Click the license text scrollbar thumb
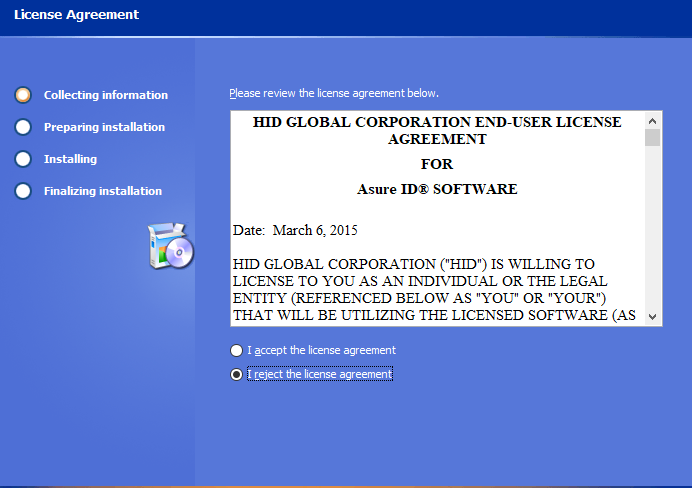 coord(652,138)
